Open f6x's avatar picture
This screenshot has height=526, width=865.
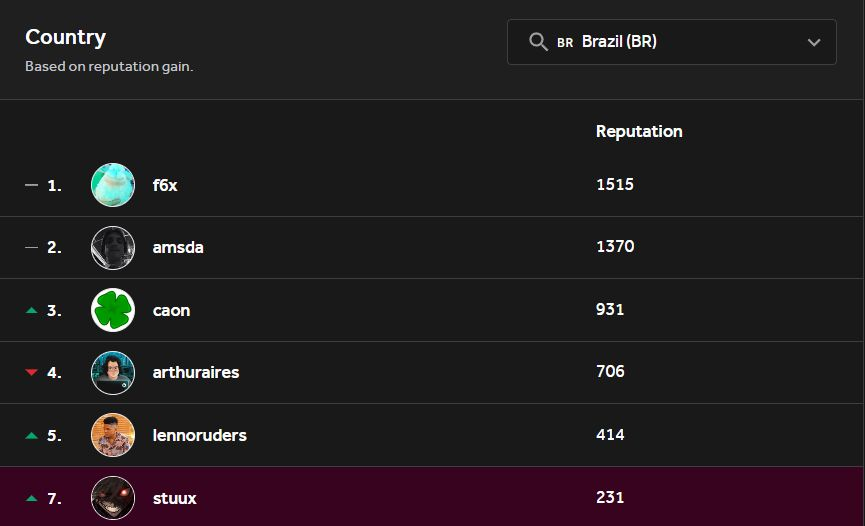(x=113, y=185)
